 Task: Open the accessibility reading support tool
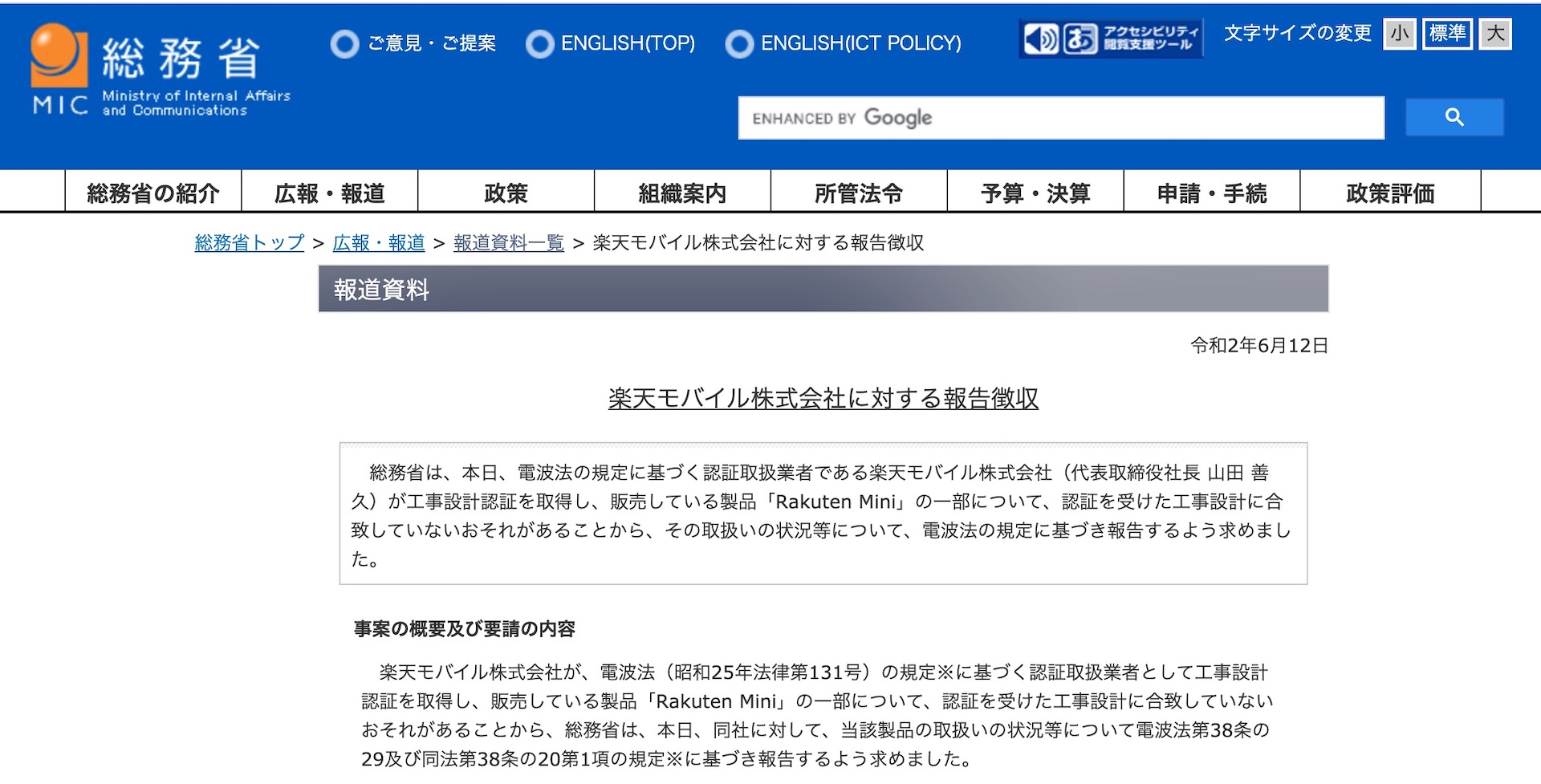pos(1111,39)
